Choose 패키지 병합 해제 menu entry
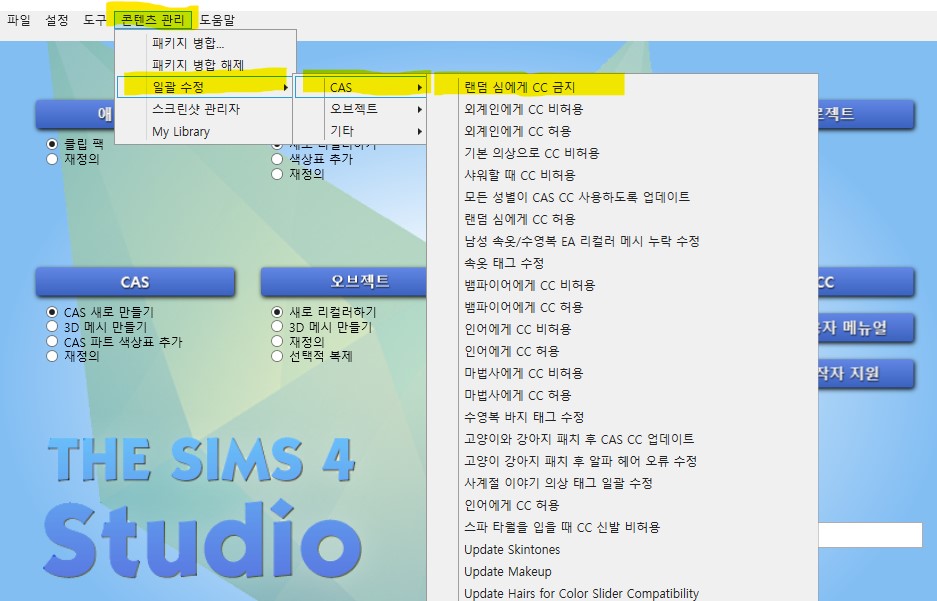The height and width of the screenshot is (601, 937). point(205,65)
